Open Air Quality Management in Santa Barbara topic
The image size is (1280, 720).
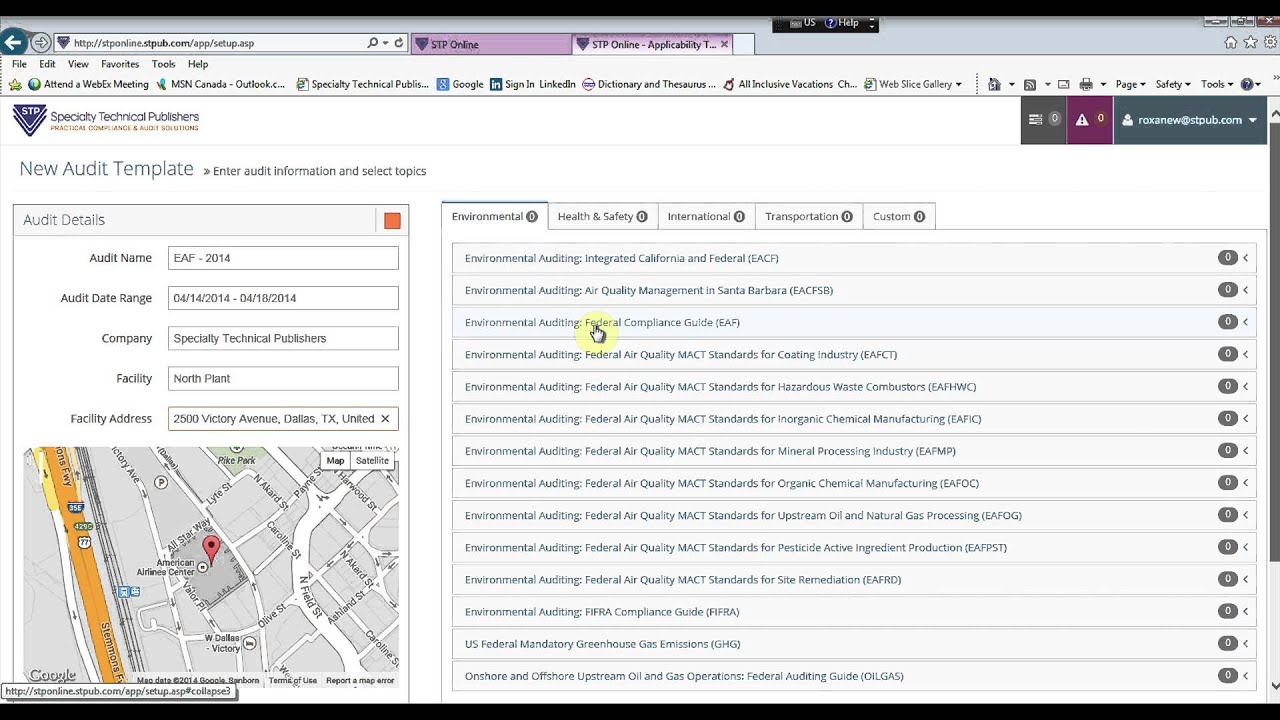[648, 290]
